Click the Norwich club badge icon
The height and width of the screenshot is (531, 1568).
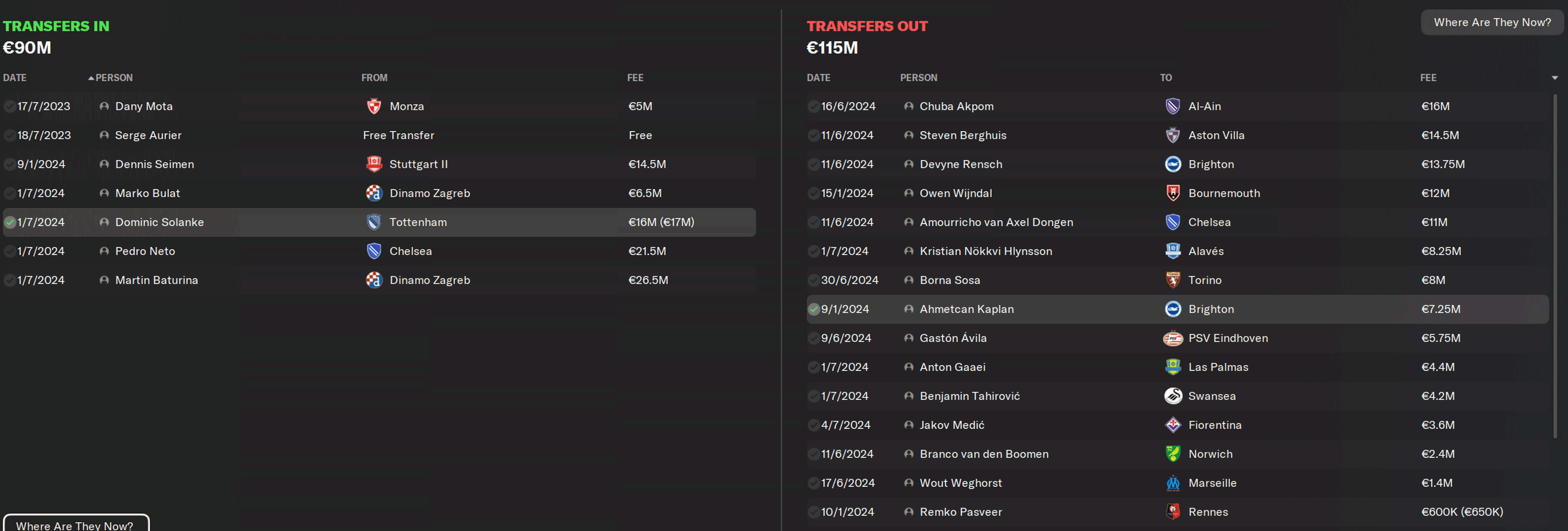tap(1172, 454)
